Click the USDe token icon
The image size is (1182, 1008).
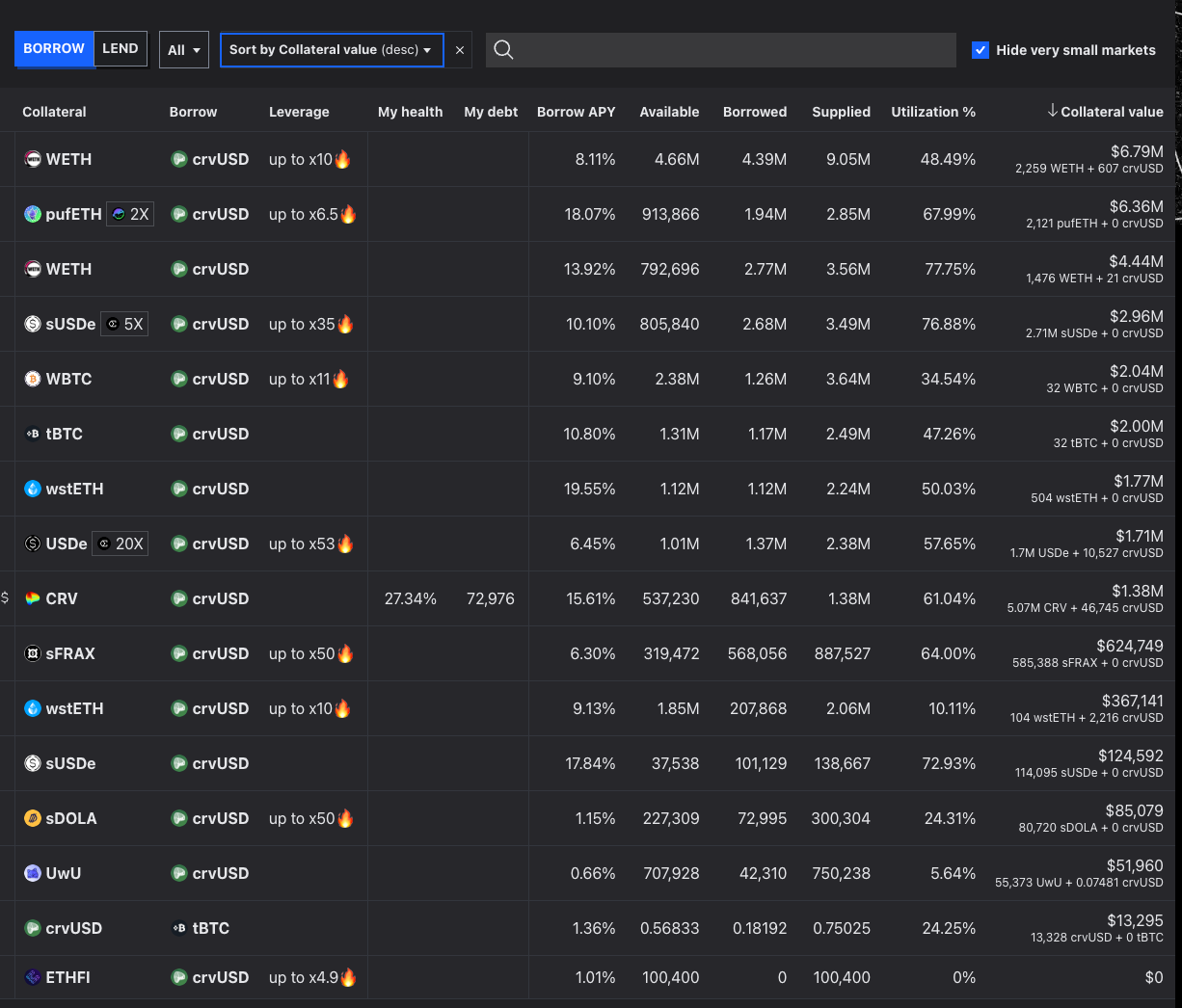[x=33, y=544]
